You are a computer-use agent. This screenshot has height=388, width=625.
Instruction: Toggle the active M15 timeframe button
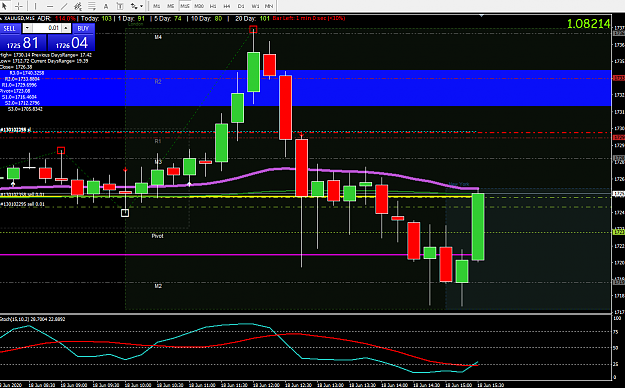pos(185,6)
